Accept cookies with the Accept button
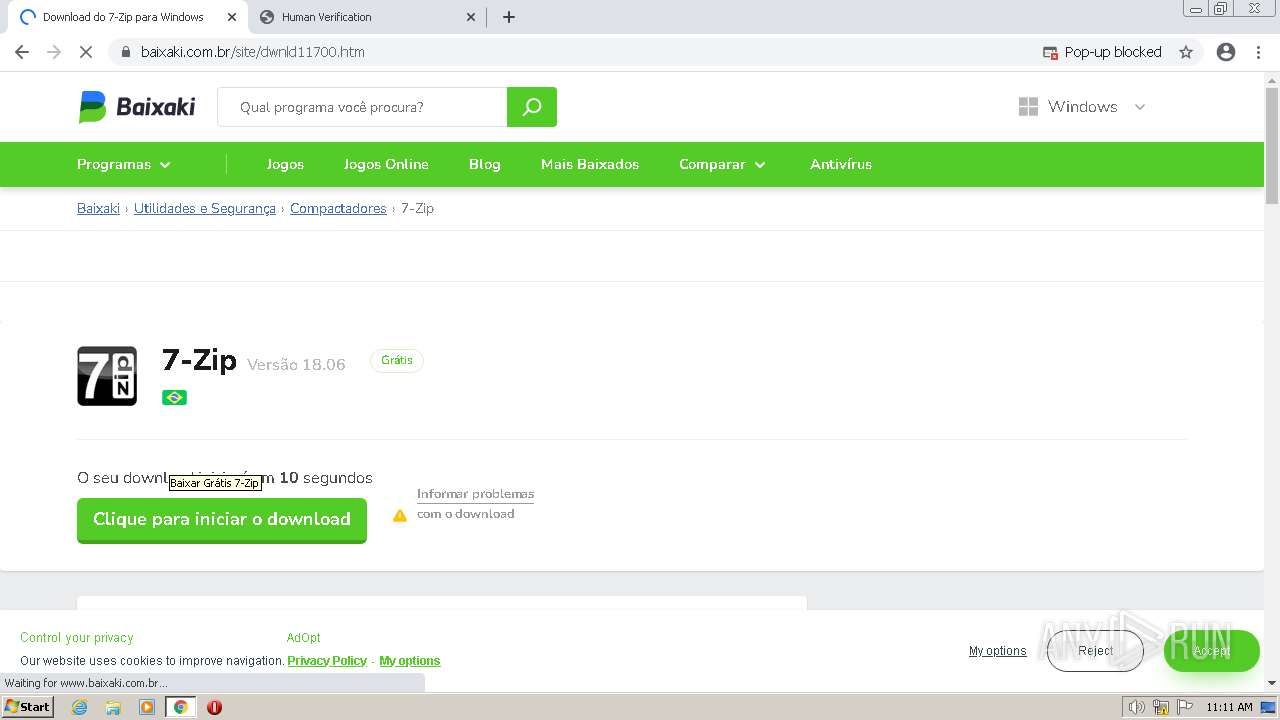Screen dimensions: 1280x720 coord(1211,651)
